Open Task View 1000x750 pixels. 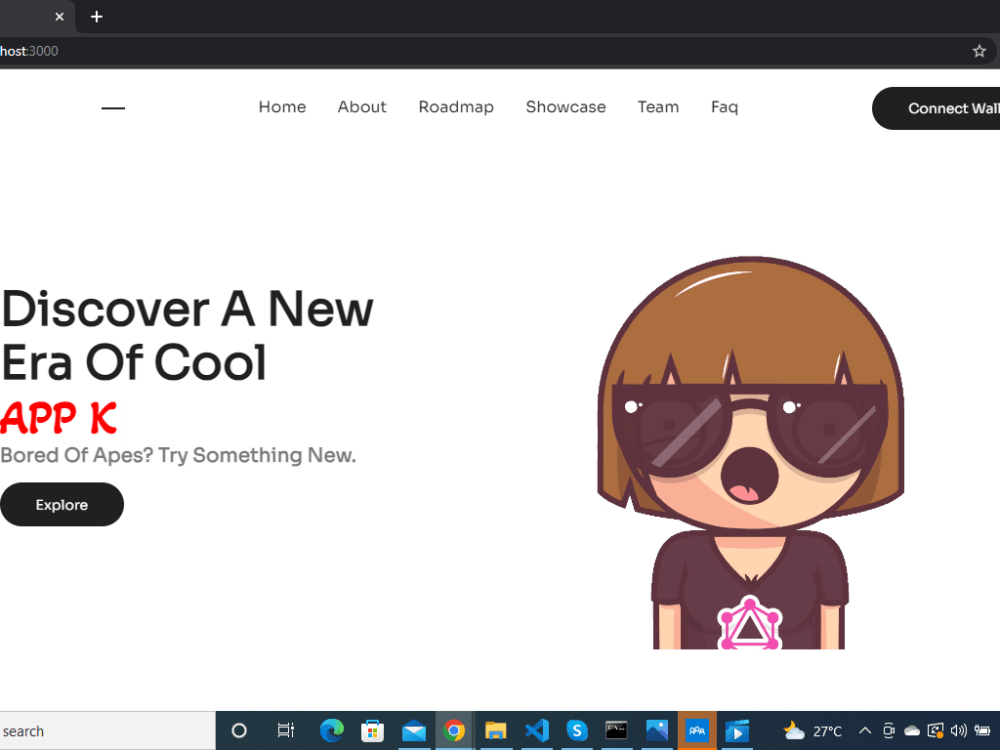(x=285, y=730)
